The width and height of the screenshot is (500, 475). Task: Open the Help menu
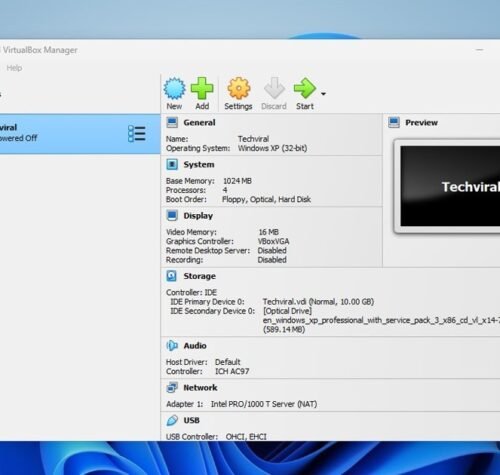click(x=14, y=68)
